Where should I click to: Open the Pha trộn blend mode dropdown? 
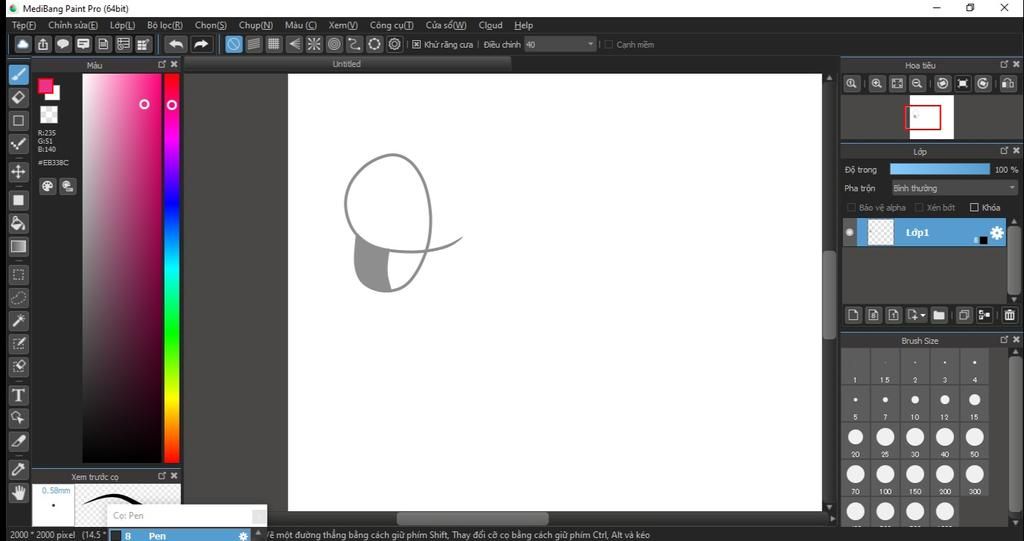click(x=954, y=188)
